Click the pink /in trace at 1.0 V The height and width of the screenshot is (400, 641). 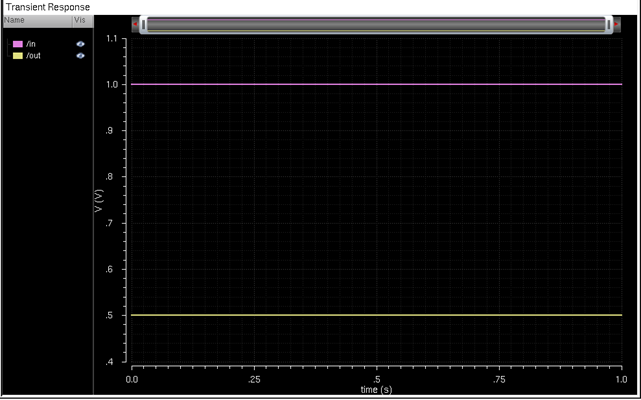377,84
